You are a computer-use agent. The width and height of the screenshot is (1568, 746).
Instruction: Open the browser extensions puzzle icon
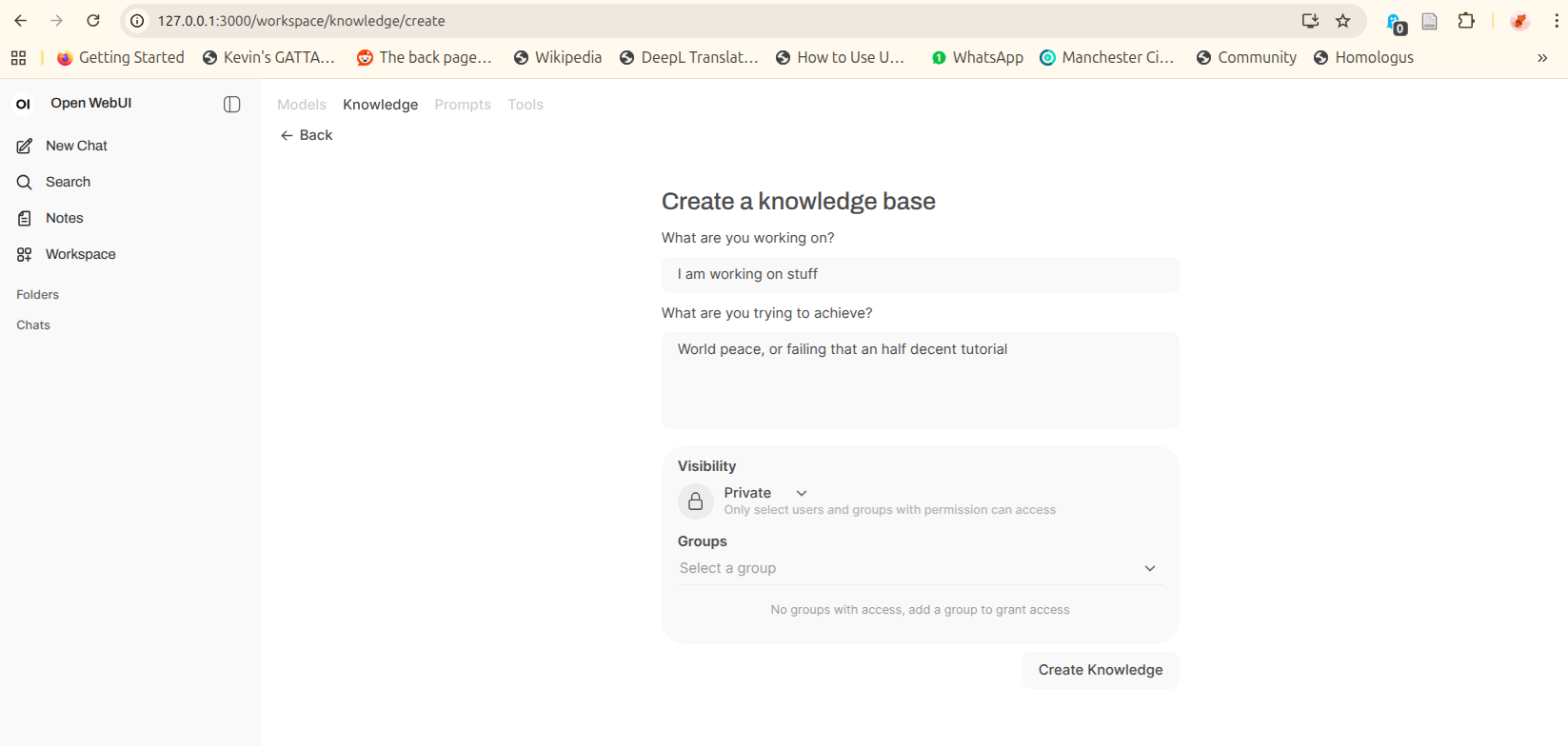click(x=1466, y=21)
